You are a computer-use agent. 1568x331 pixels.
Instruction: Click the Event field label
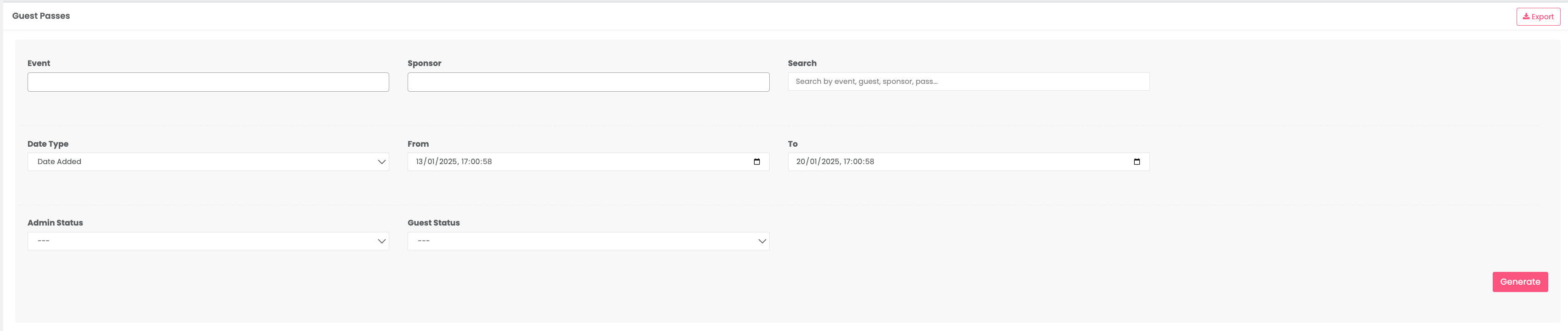(39, 63)
